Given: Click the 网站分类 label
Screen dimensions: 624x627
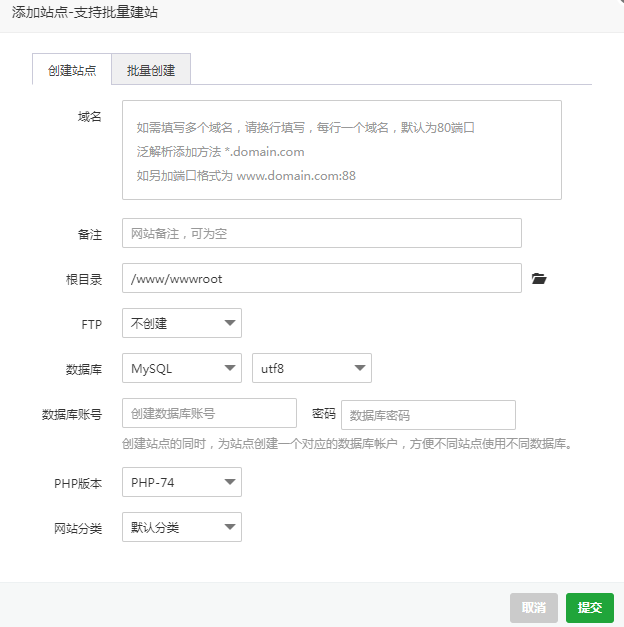Looking at the screenshot, I should [78, 529].
